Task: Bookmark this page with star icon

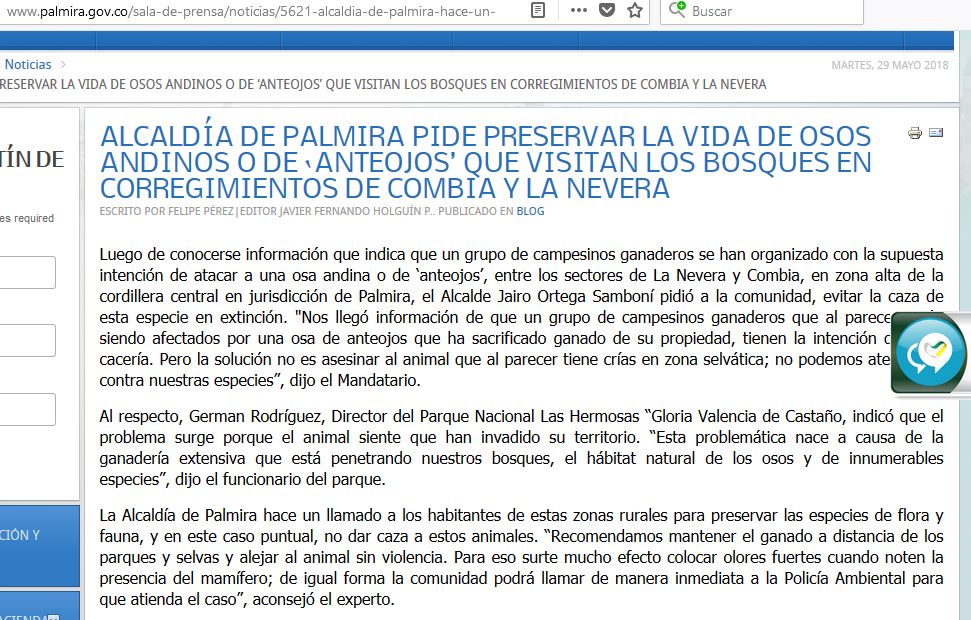Action: point(635,10)
